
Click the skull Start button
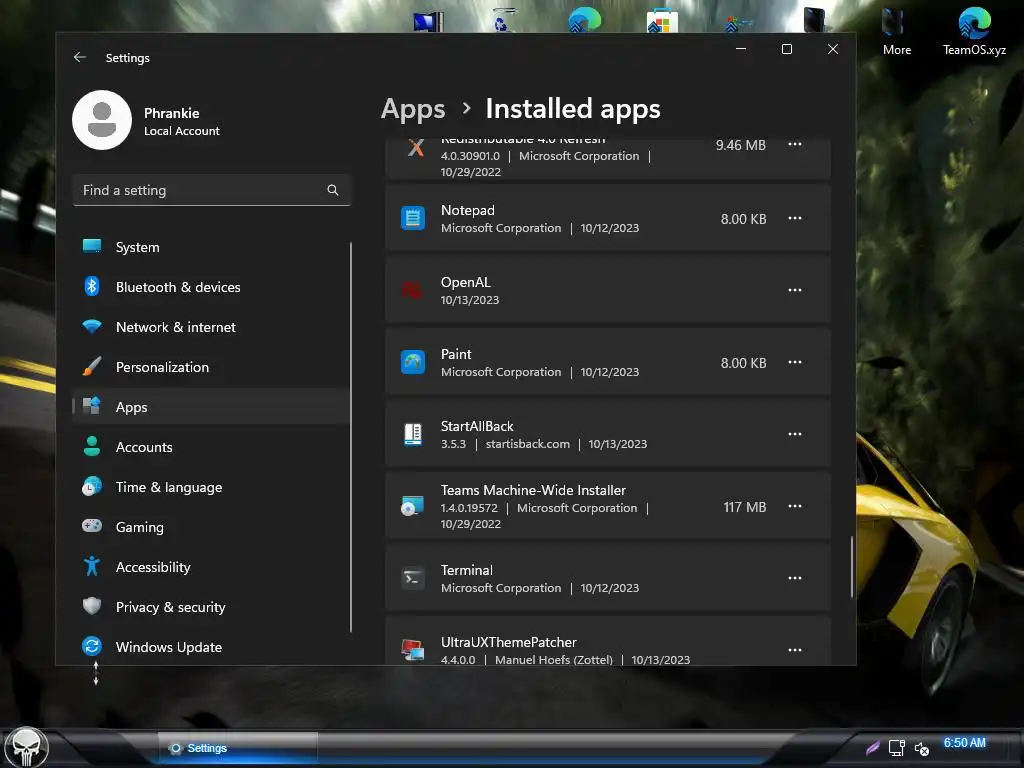[x=27, y=747]
